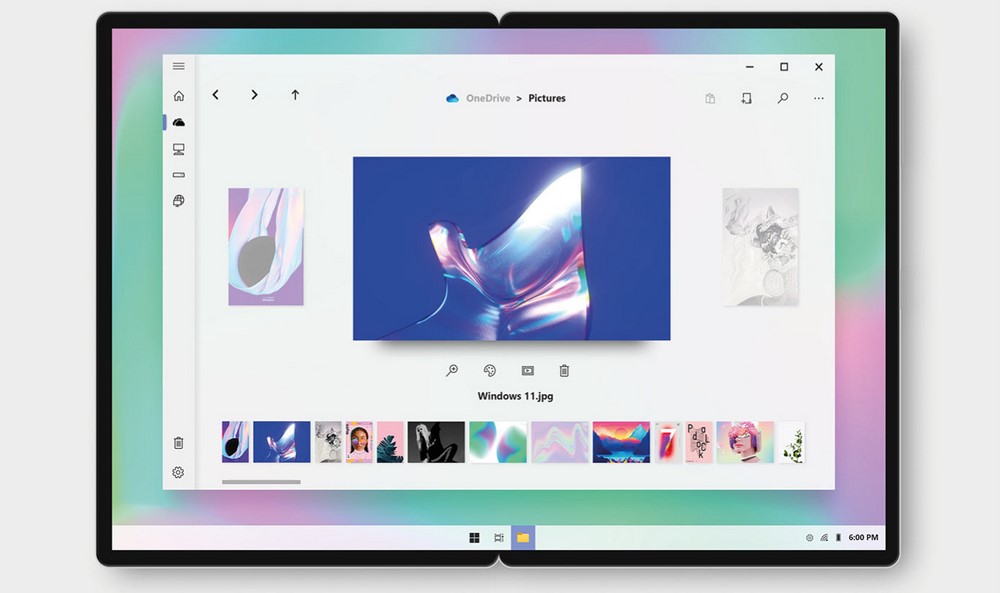Click the rotate/device layout icon in toolbar
Viewport: 1000px width, 593px height.
[746, 98]
